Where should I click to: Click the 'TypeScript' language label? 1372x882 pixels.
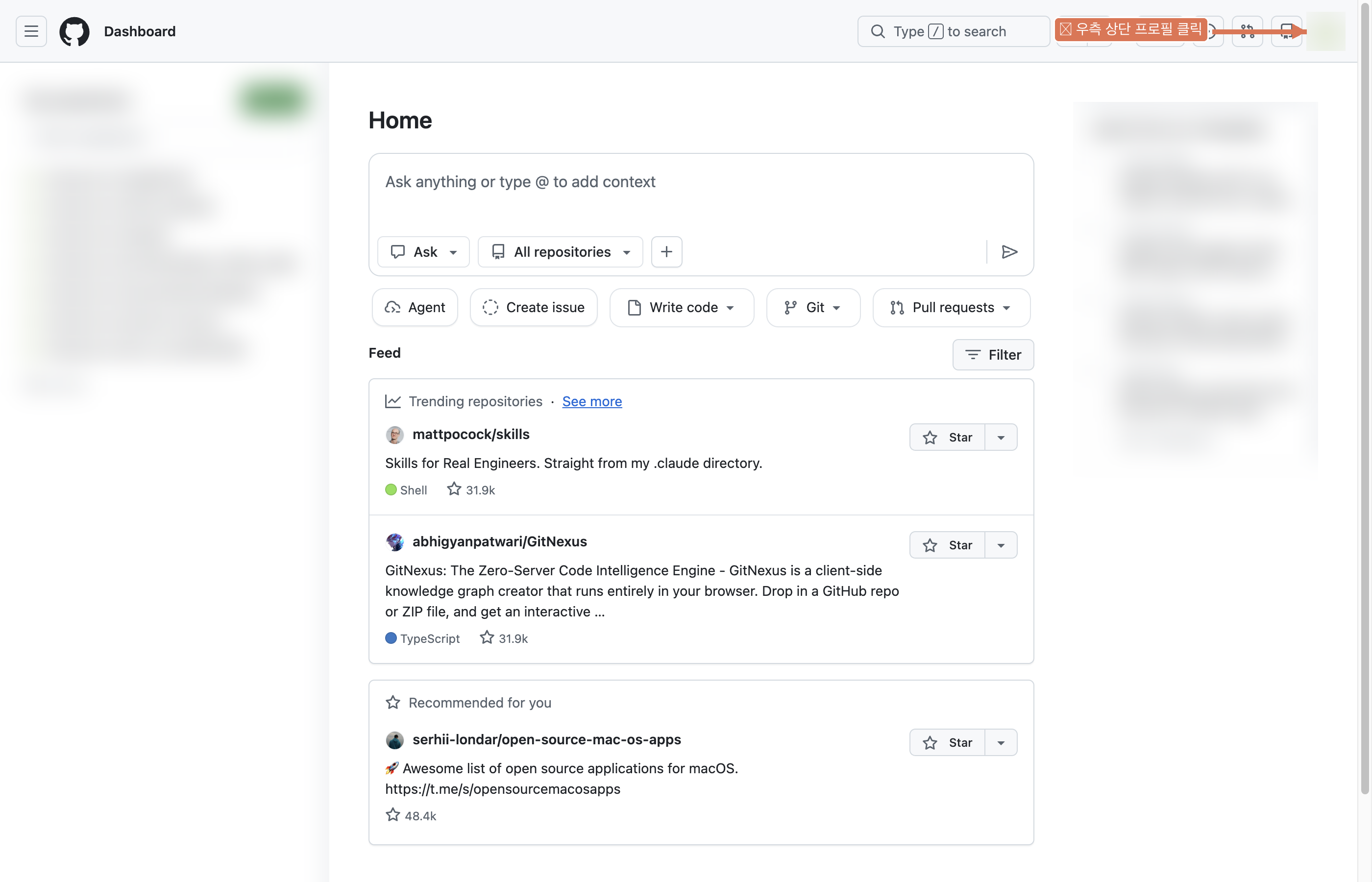point(430,638)
